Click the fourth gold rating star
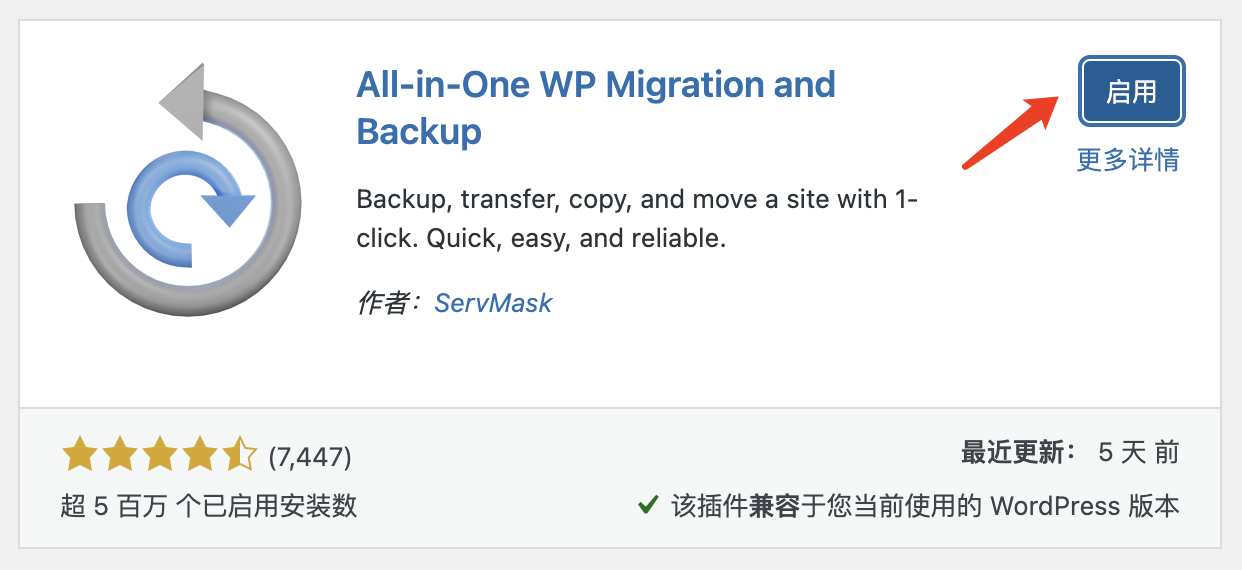The width and height of the screenshot is (1242, 570). click(x=200, y=456)
